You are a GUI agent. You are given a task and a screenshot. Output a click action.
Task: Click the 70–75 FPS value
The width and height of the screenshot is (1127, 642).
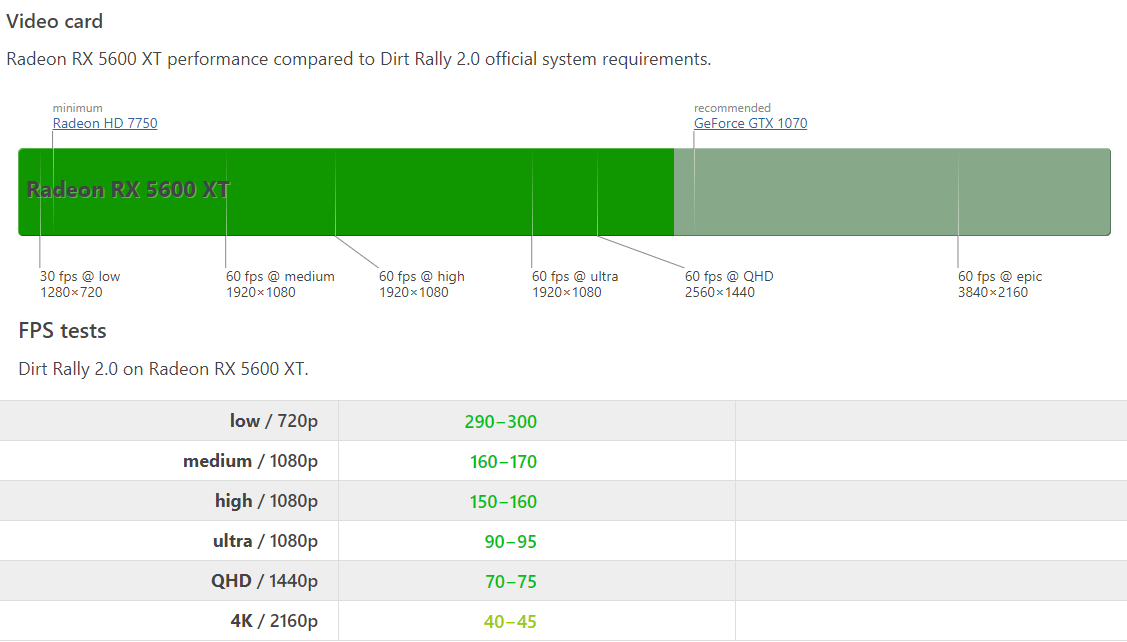pyautogui.click(x=510, y=582)
